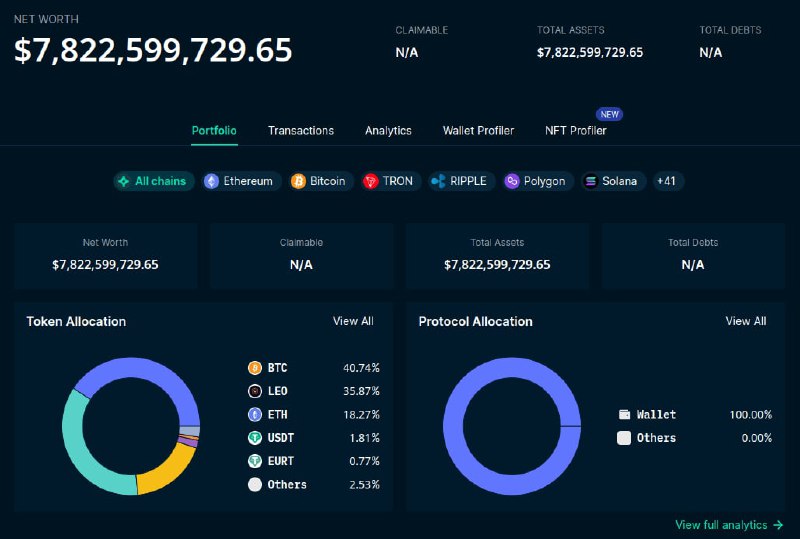
Task: Click the Others 2.53% value
Action: (364, 484)
